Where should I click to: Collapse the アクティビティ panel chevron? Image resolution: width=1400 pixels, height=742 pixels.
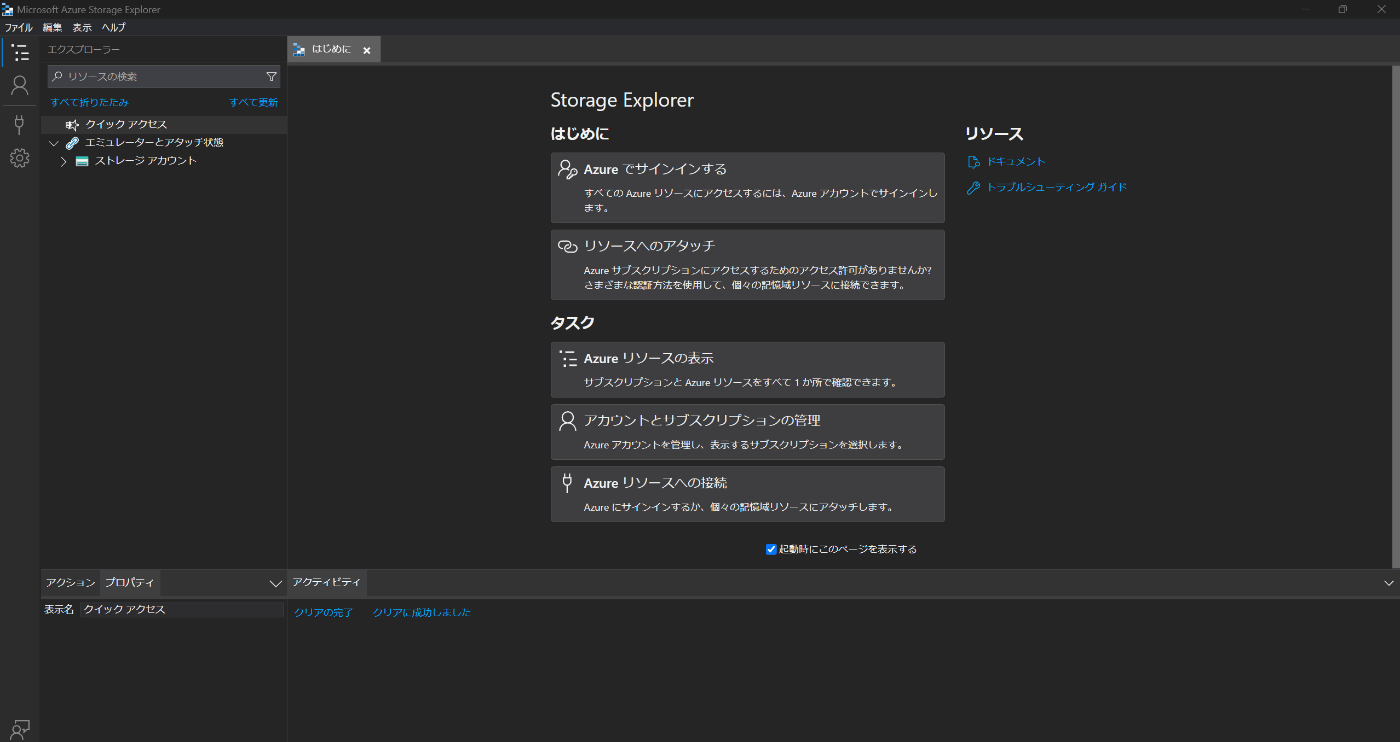click(x=1388, y=583)
